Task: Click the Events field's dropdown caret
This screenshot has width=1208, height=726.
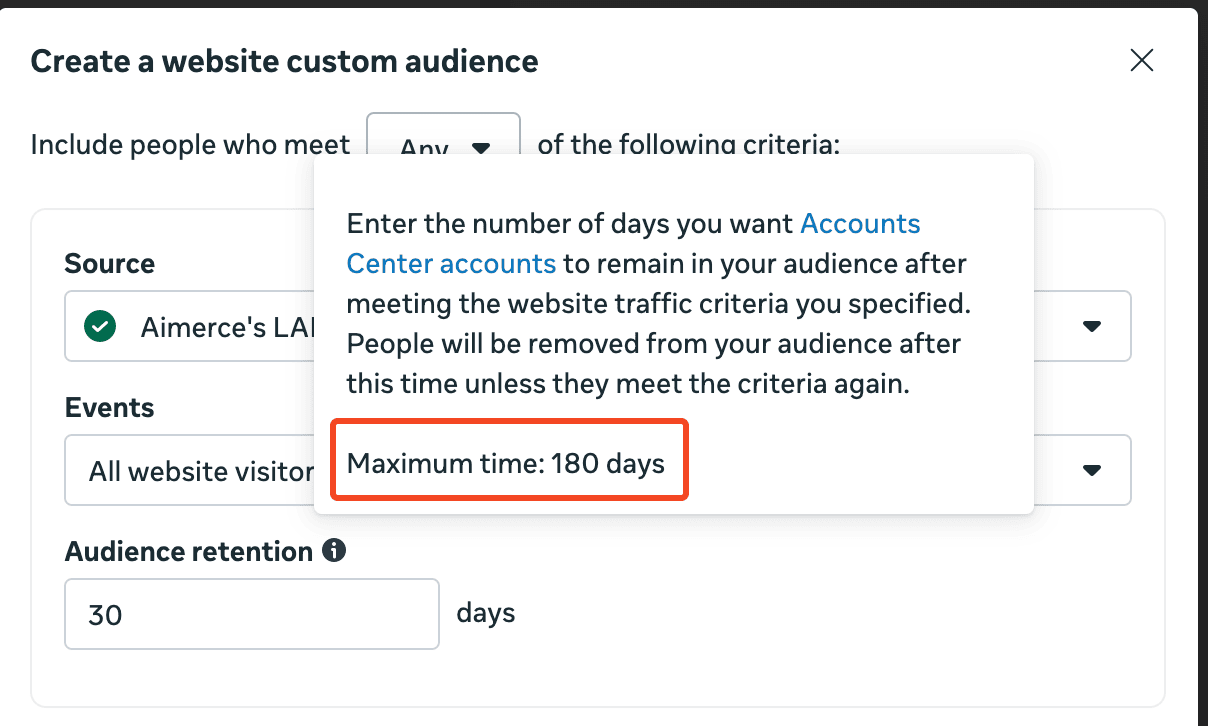Action: [x=1092, y=470]
